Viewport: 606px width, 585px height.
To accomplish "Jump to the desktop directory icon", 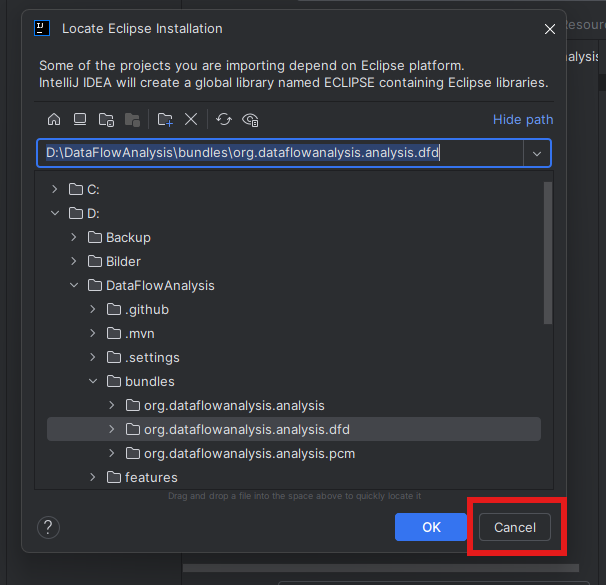I will click(80, 119).
